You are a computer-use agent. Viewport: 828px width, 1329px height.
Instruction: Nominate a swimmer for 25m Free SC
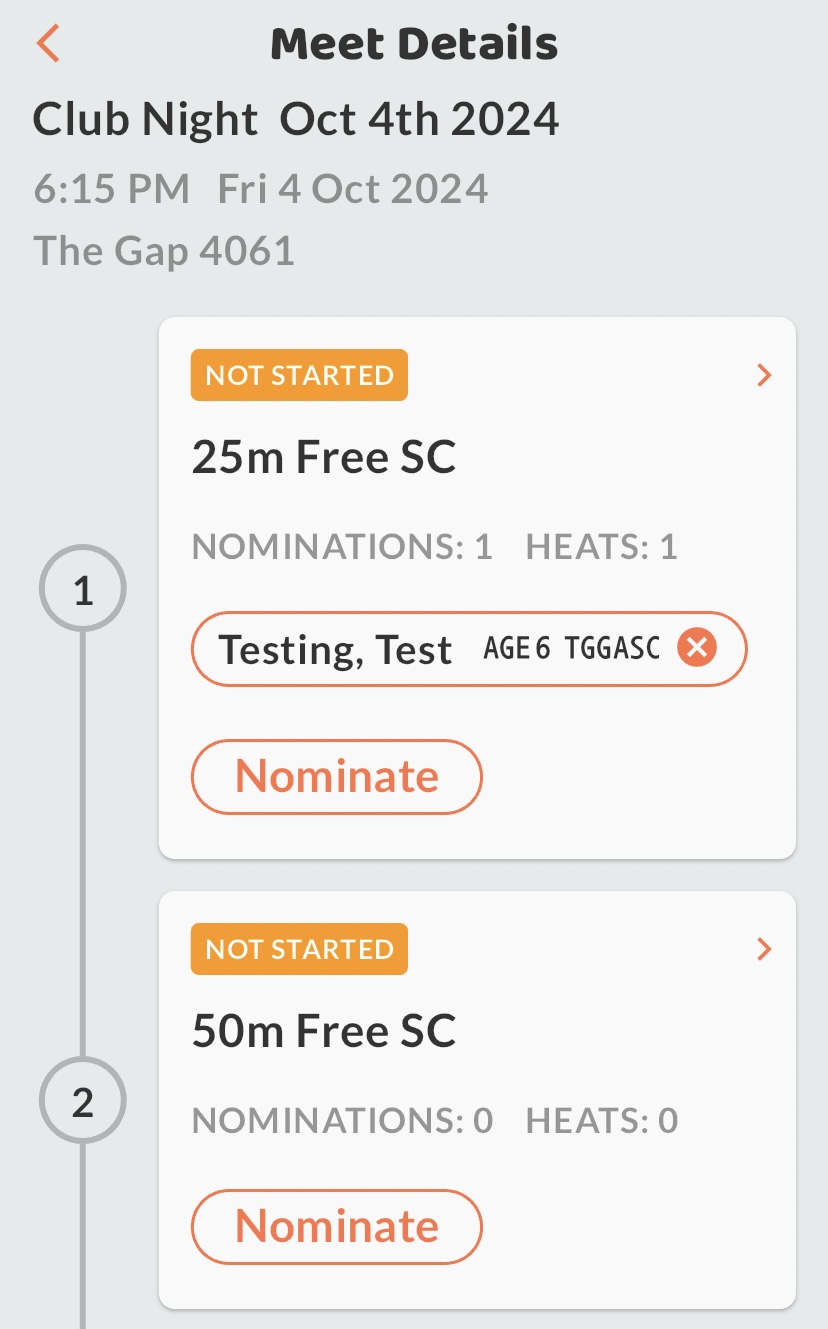pos(336,776)
